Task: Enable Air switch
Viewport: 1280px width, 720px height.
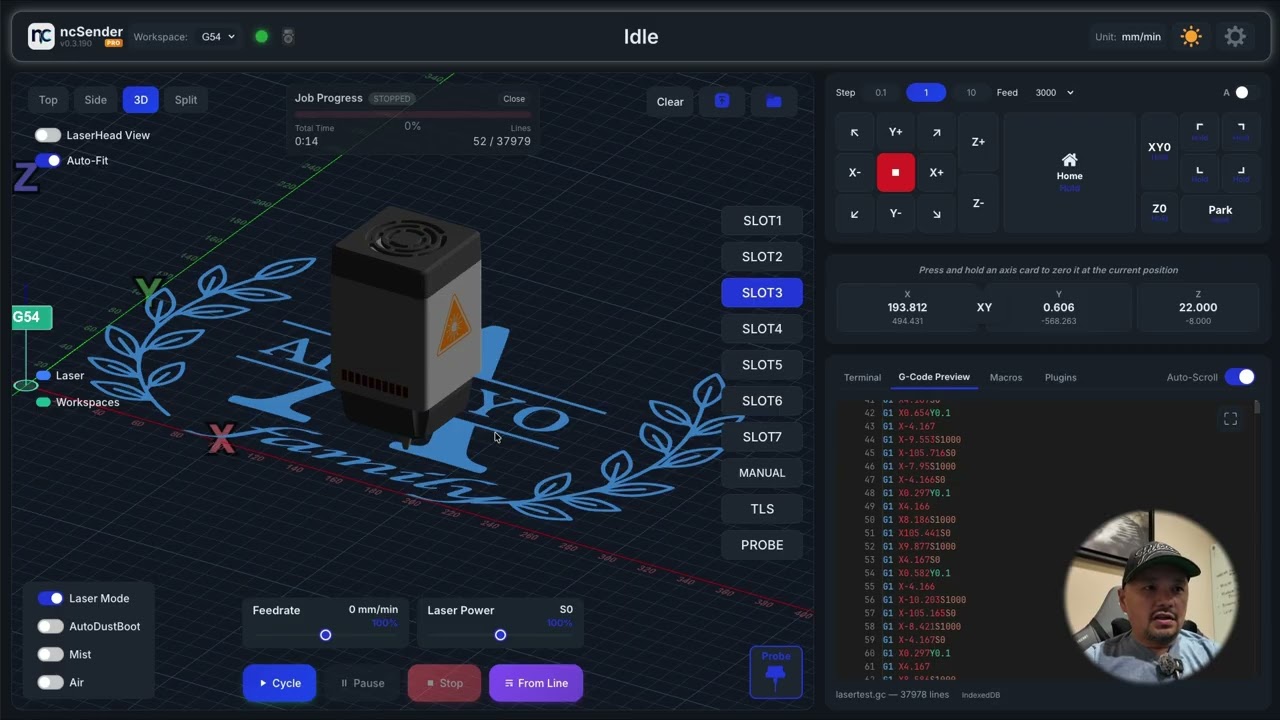Action: 50,682
